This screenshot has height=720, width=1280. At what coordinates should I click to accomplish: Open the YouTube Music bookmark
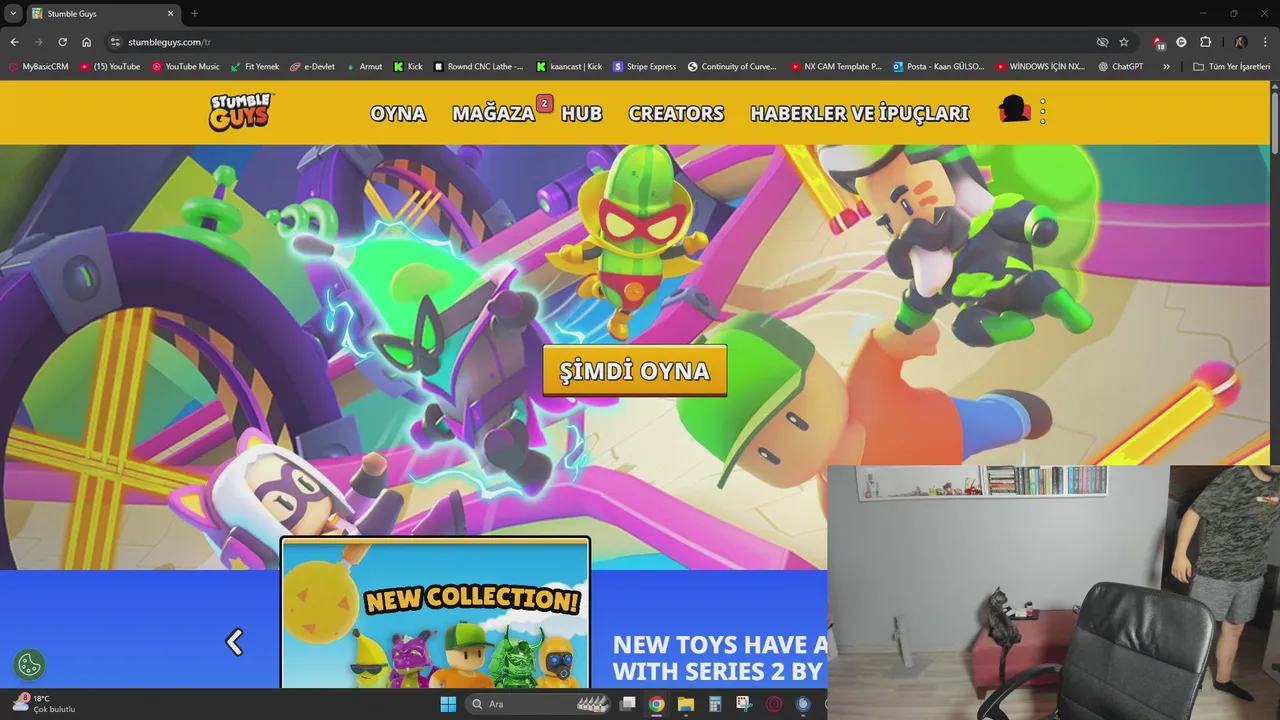point(186,67)
